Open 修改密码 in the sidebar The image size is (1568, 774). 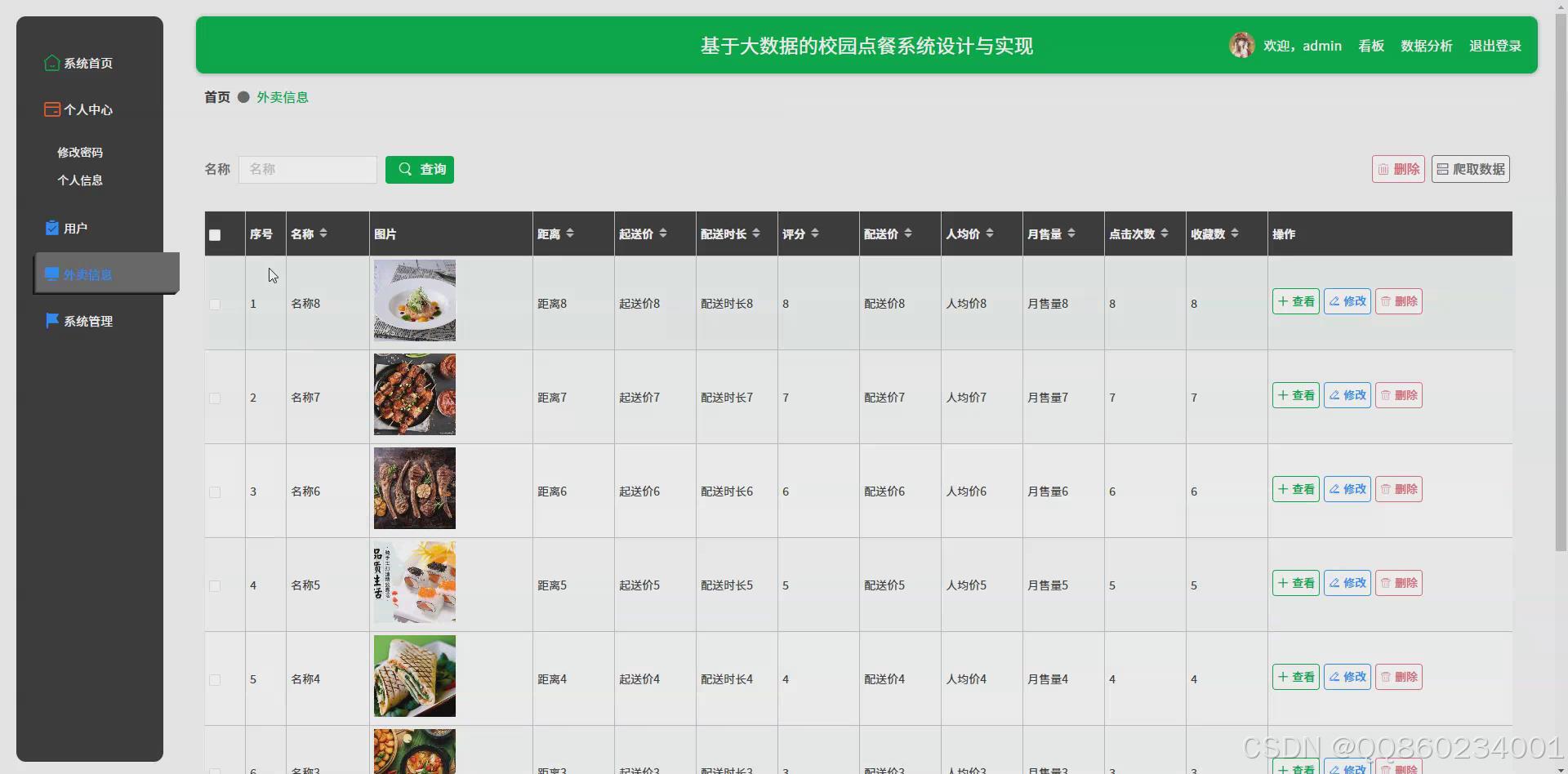(x=80, y=152)
